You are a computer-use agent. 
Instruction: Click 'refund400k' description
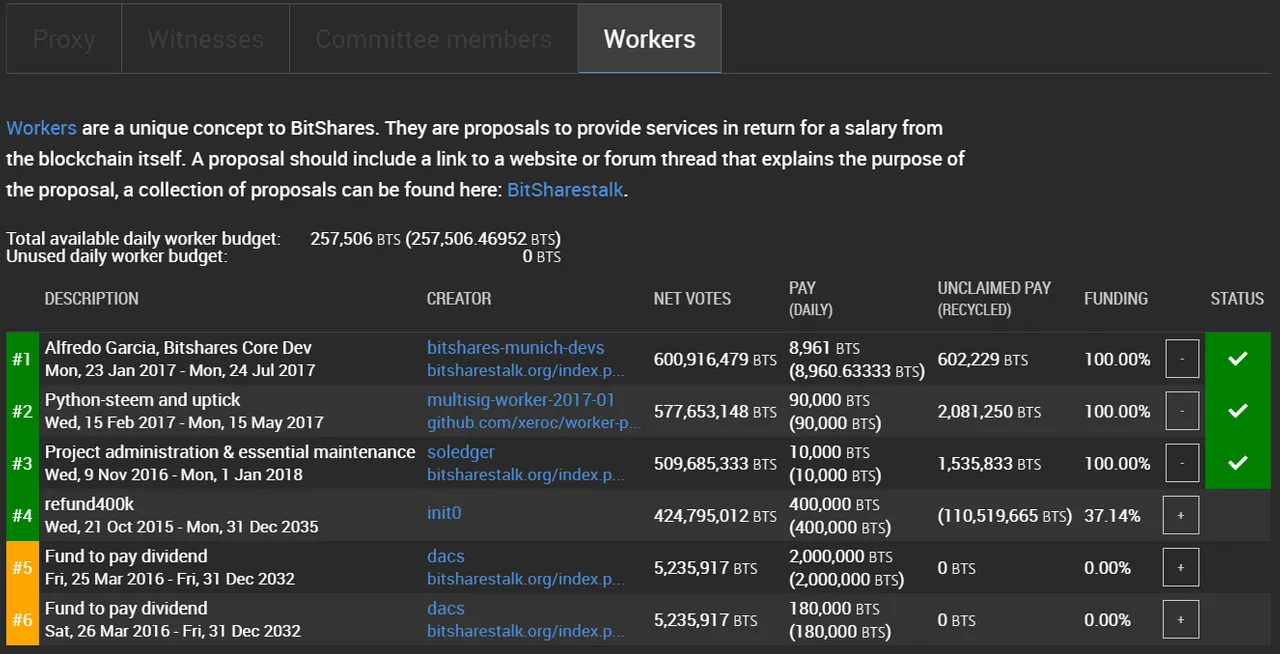pos(89,504)
